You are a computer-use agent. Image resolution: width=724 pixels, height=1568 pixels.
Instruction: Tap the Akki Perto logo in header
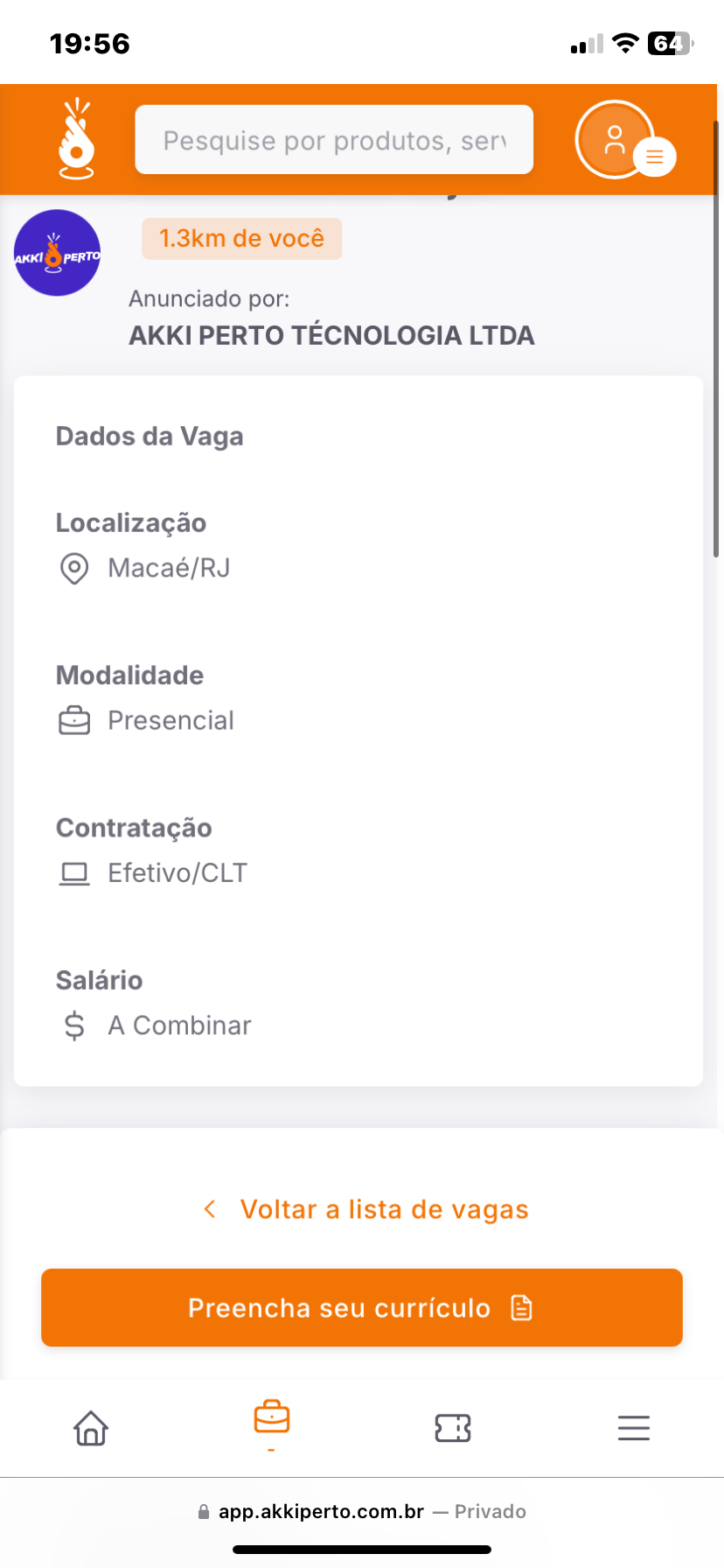(76, 139)
